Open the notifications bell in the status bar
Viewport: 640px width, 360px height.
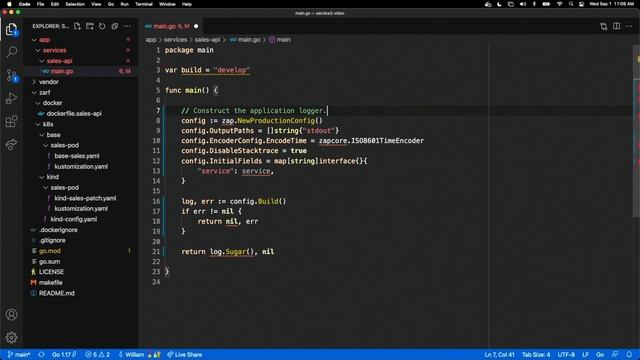[629, 355]
